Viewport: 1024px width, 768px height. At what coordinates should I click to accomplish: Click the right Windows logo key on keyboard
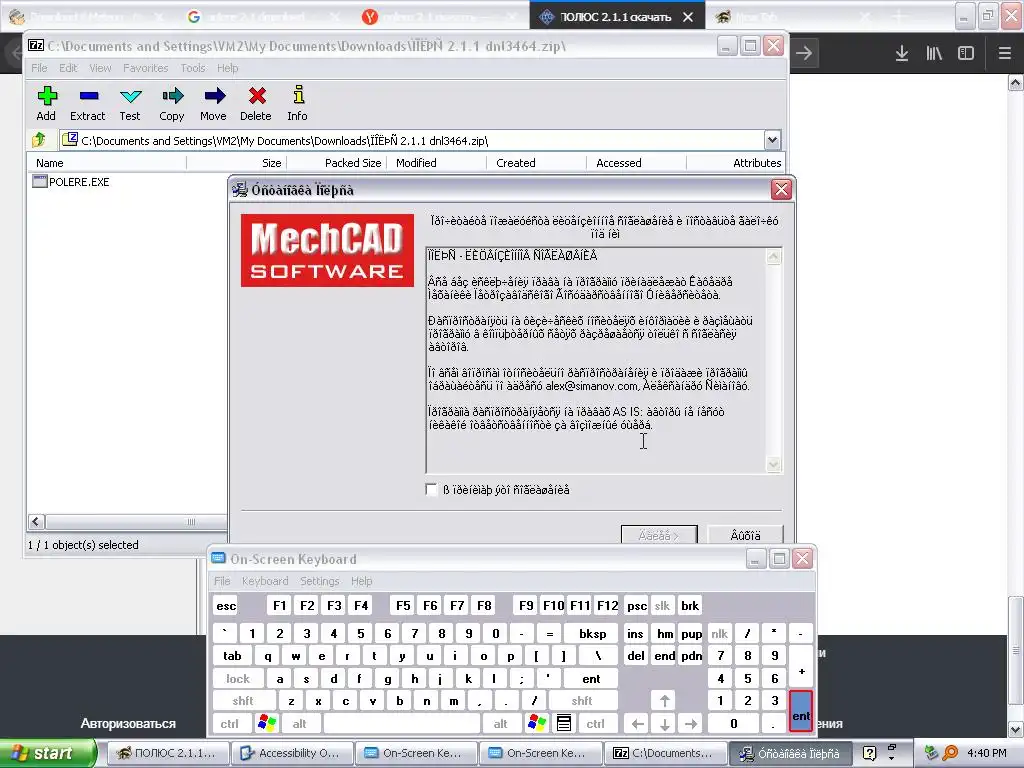(x=537, y=723)
